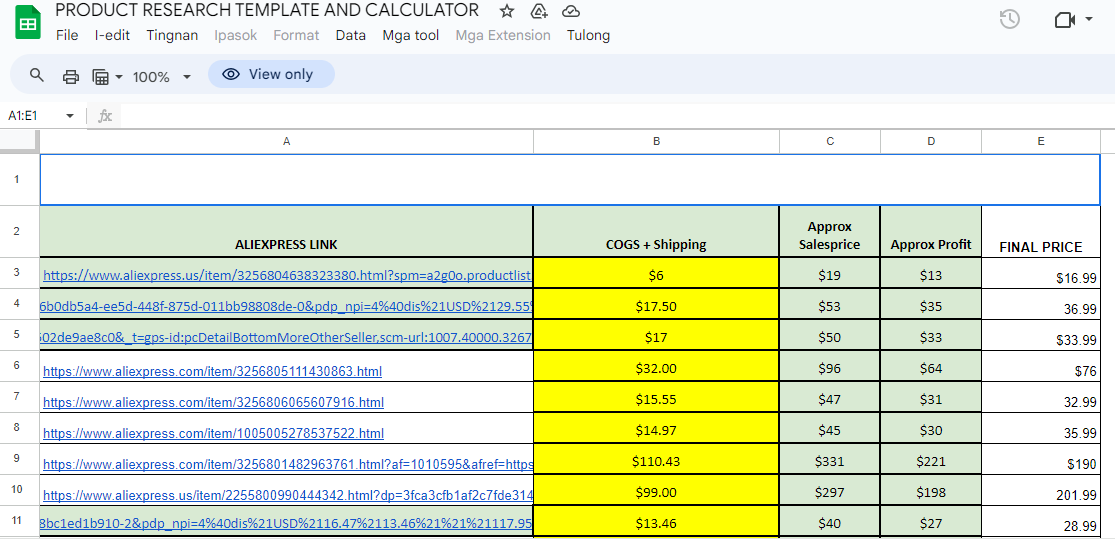Click the View only button
This screenshot has width=1115, height=539.
coord(271,74)
